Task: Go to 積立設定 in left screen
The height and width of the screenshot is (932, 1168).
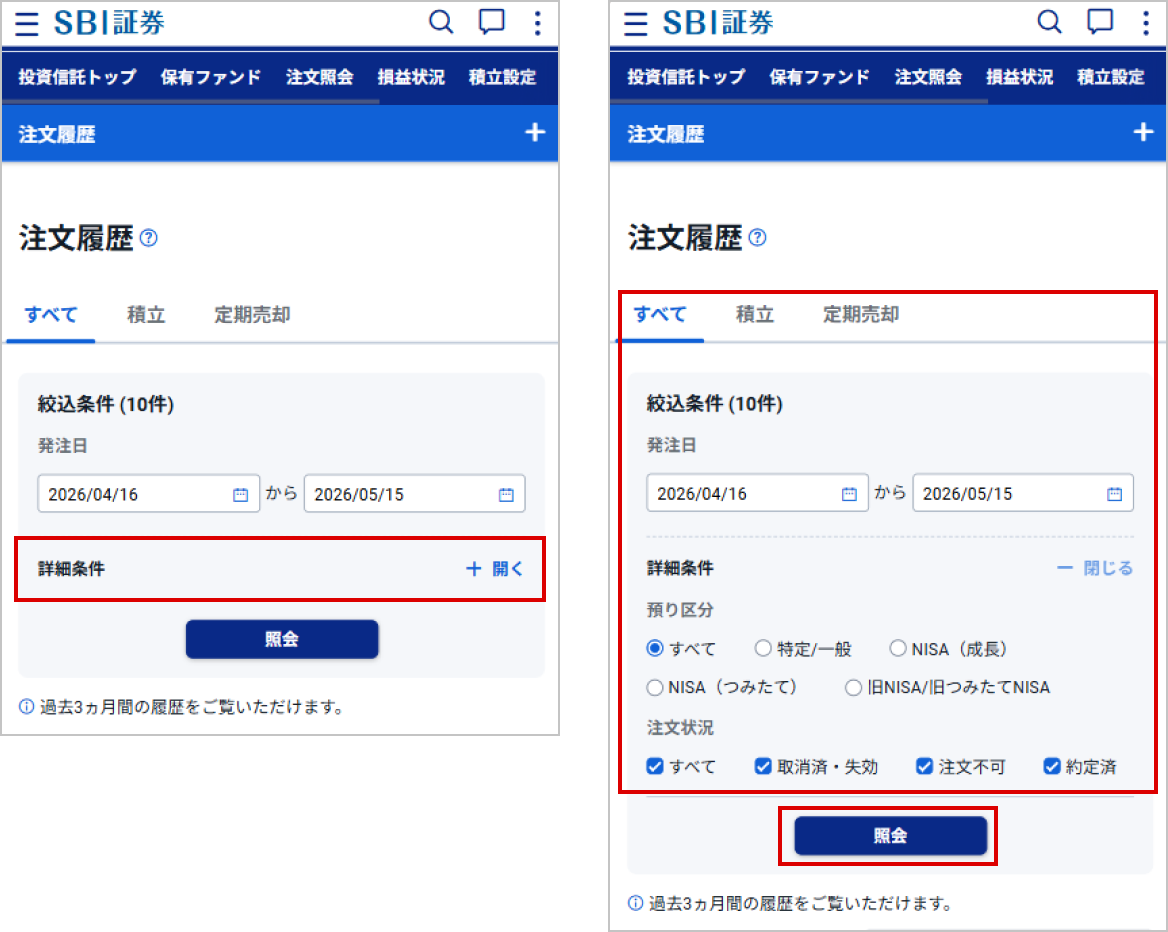Action: click(502, 77)
